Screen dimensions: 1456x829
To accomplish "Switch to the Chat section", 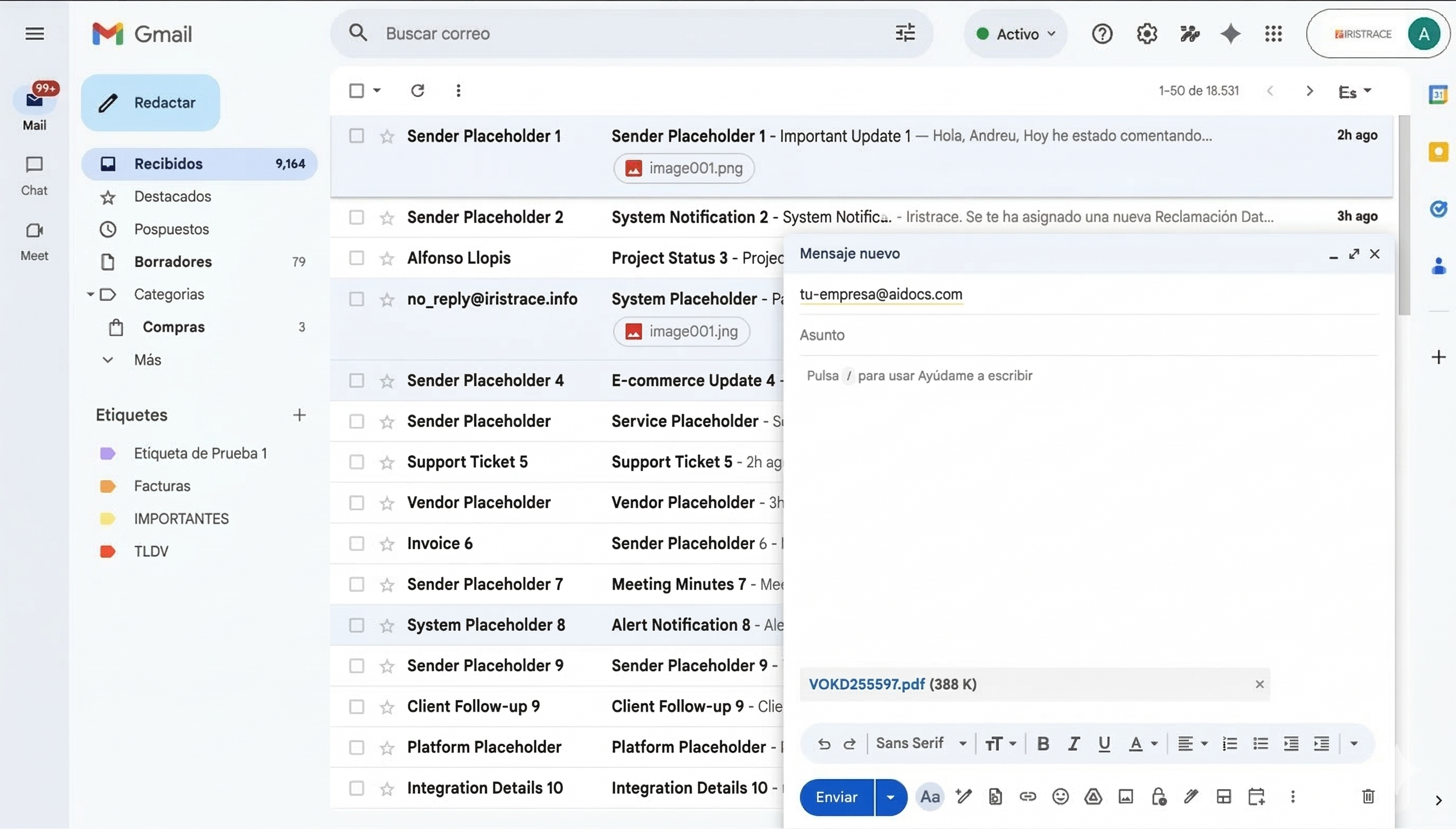I will click(x=34, y=175).
